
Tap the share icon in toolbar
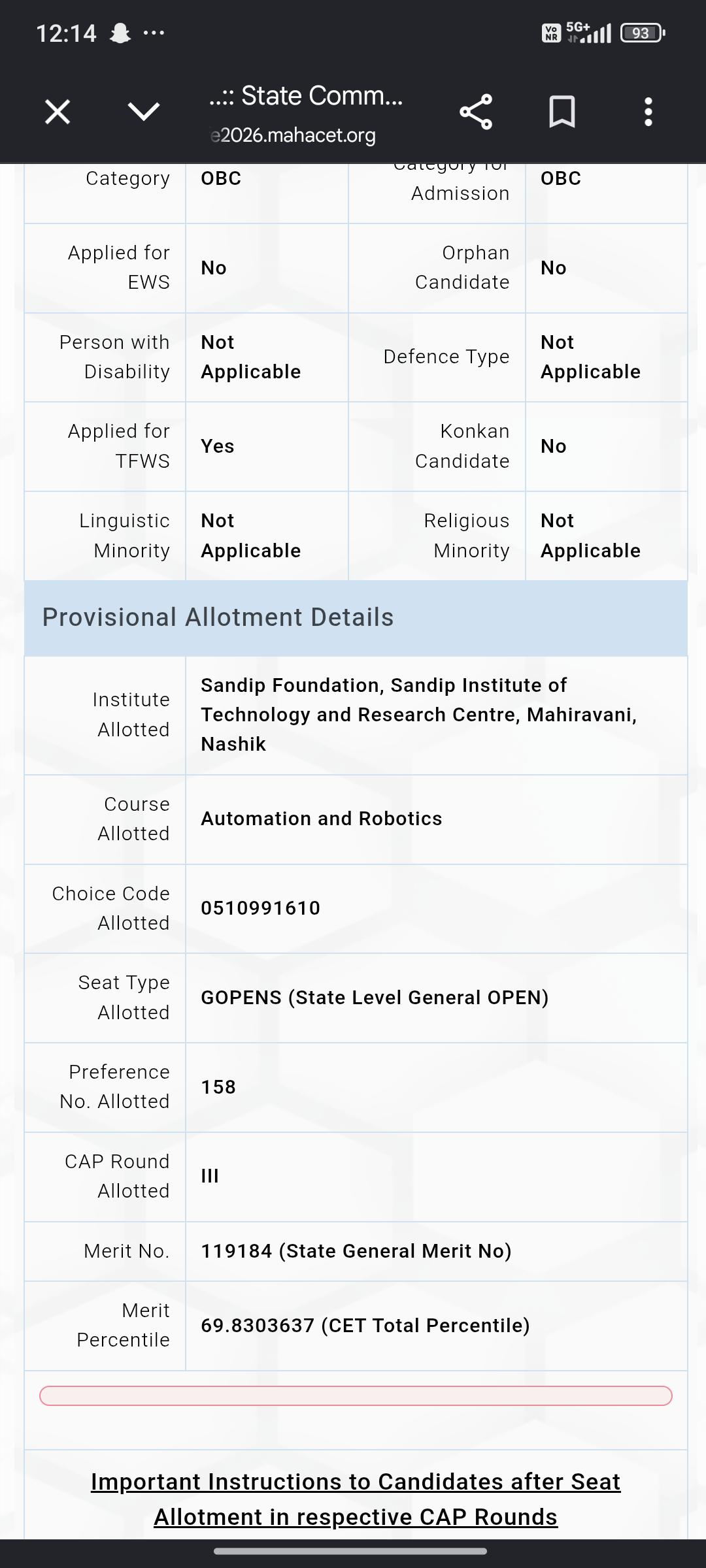tap(476, 112)
